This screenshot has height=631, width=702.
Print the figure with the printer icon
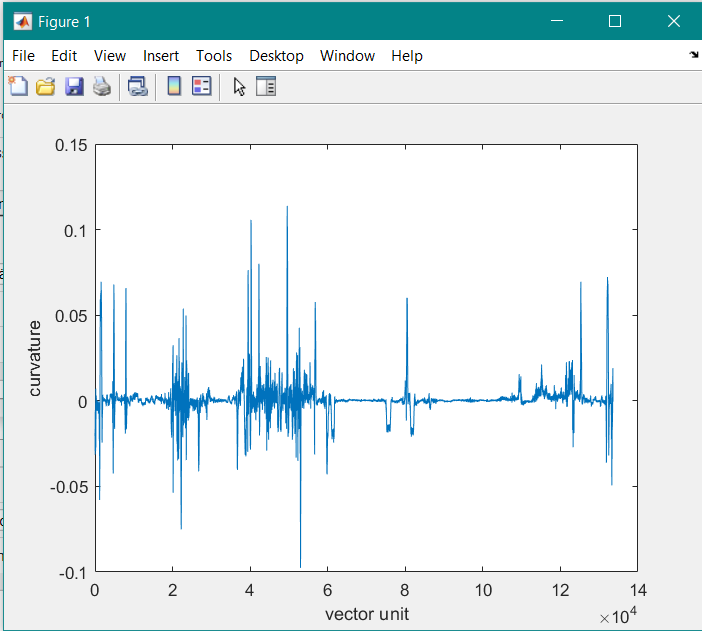click(x=102, y=86)
